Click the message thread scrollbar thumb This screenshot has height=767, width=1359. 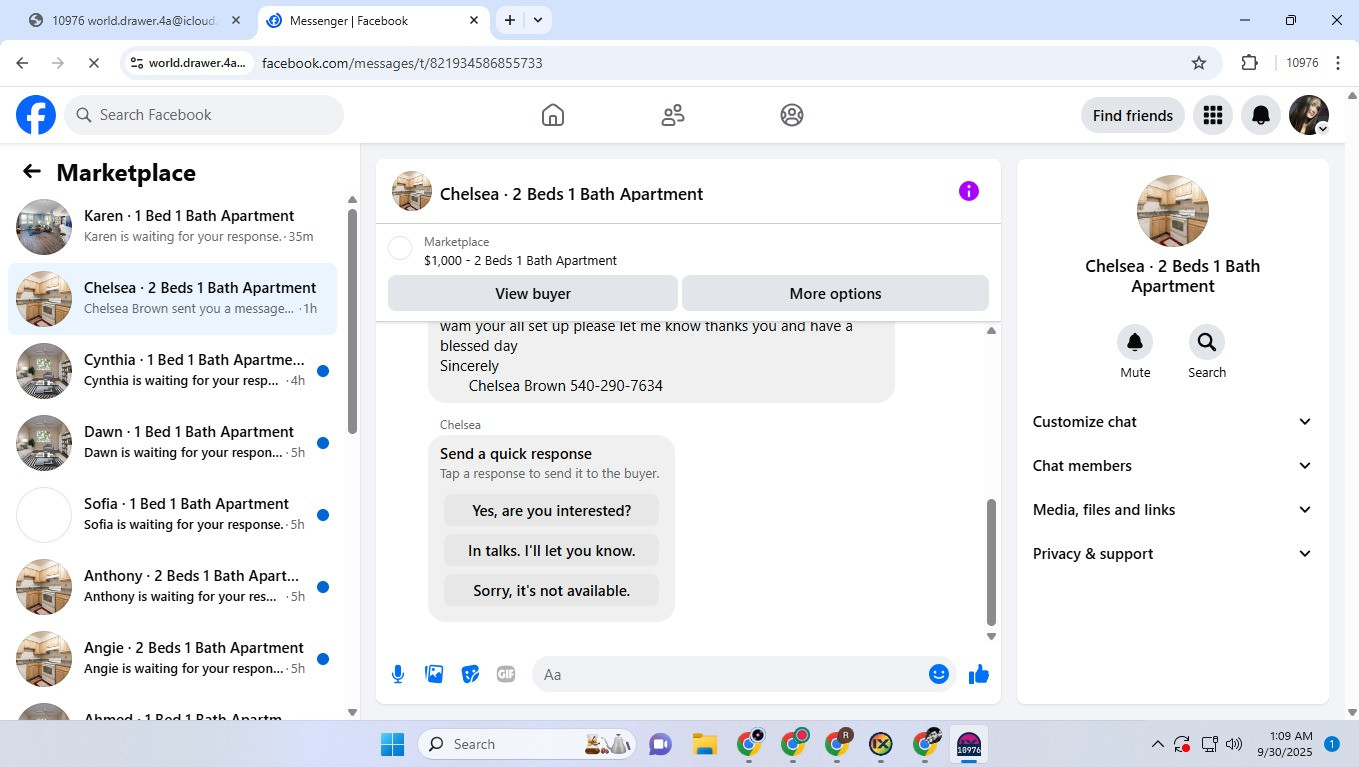tap(991, 562)
